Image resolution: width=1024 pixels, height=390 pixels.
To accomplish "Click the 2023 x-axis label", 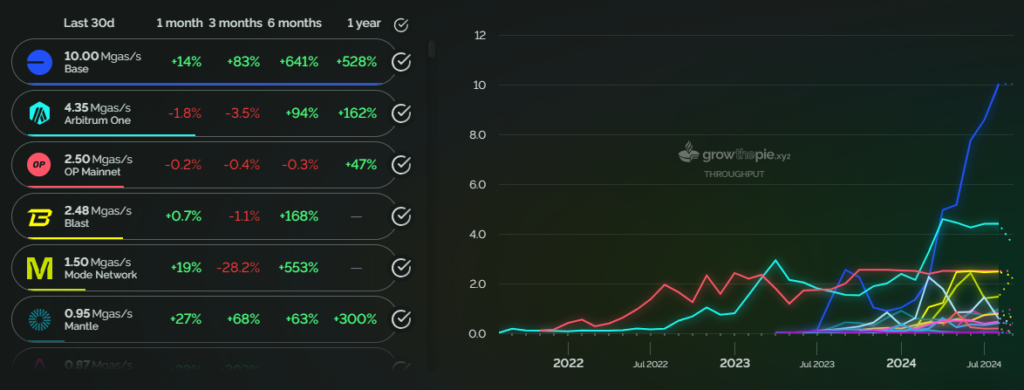I will coord(734,363).
